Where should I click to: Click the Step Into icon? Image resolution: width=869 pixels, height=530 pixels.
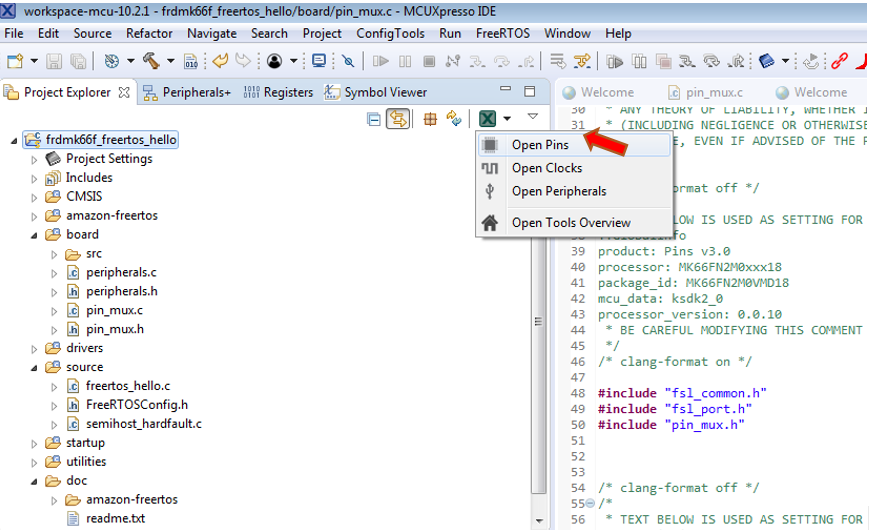coord(477,61)
